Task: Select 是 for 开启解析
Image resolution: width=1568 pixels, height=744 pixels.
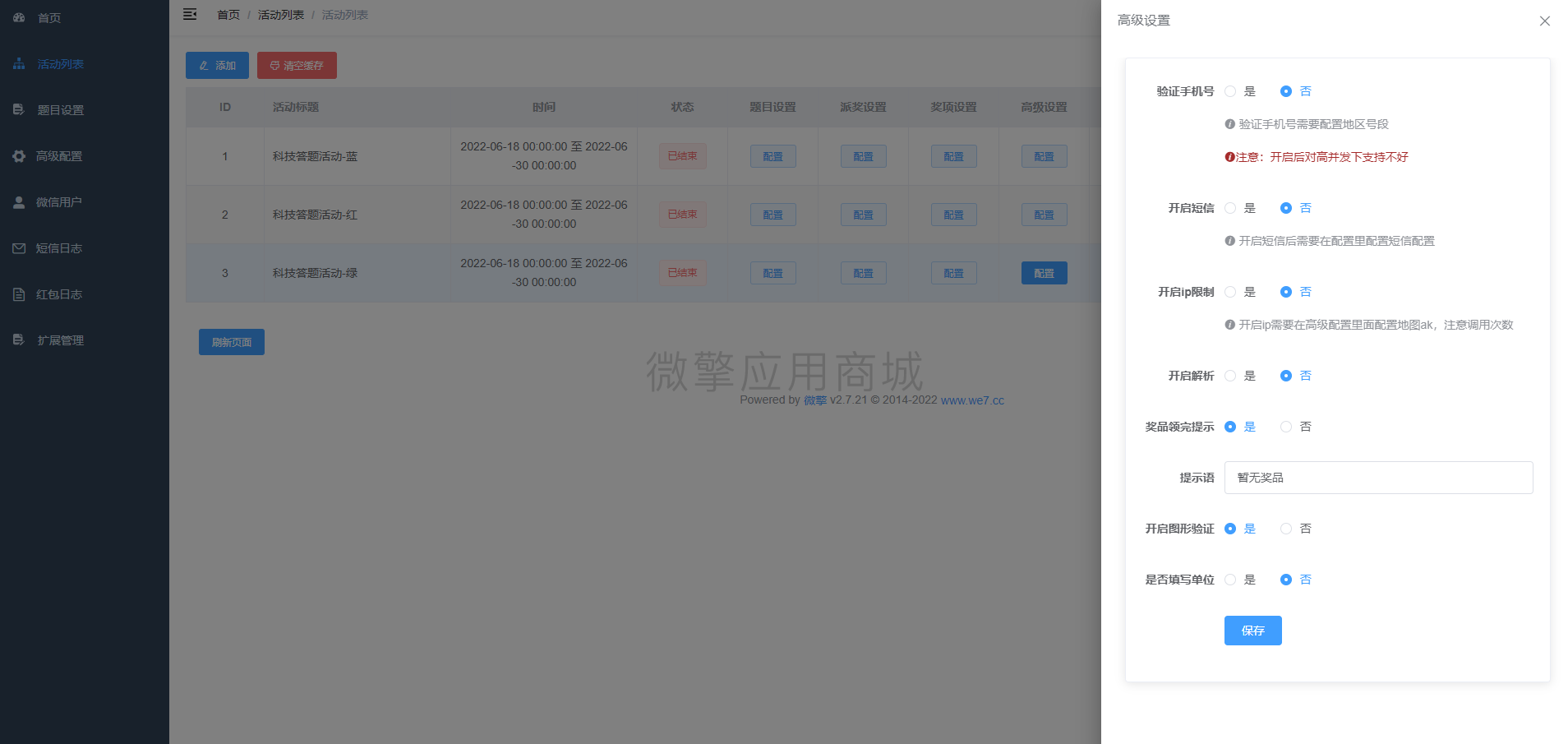Action: pos(1230,376)
